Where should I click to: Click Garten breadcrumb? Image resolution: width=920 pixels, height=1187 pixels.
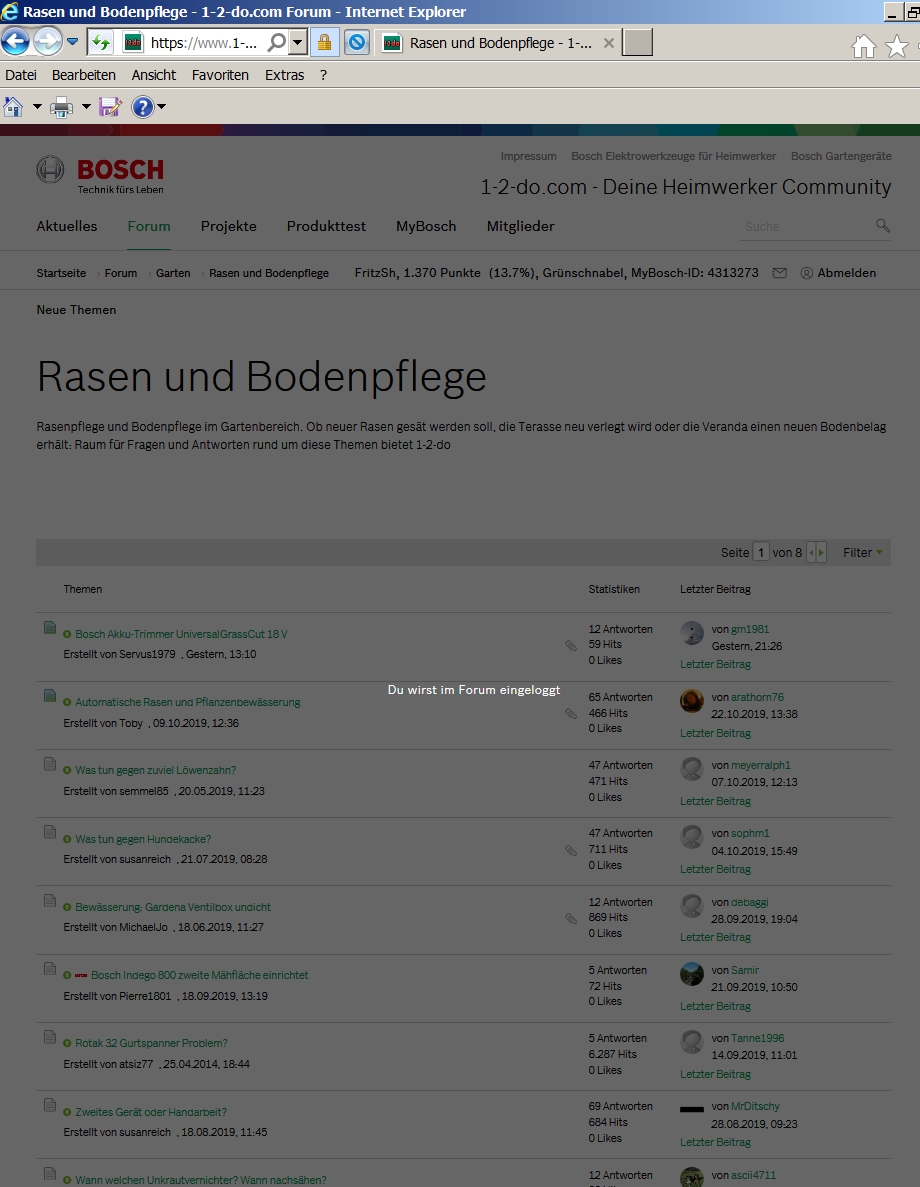[173, 273]
